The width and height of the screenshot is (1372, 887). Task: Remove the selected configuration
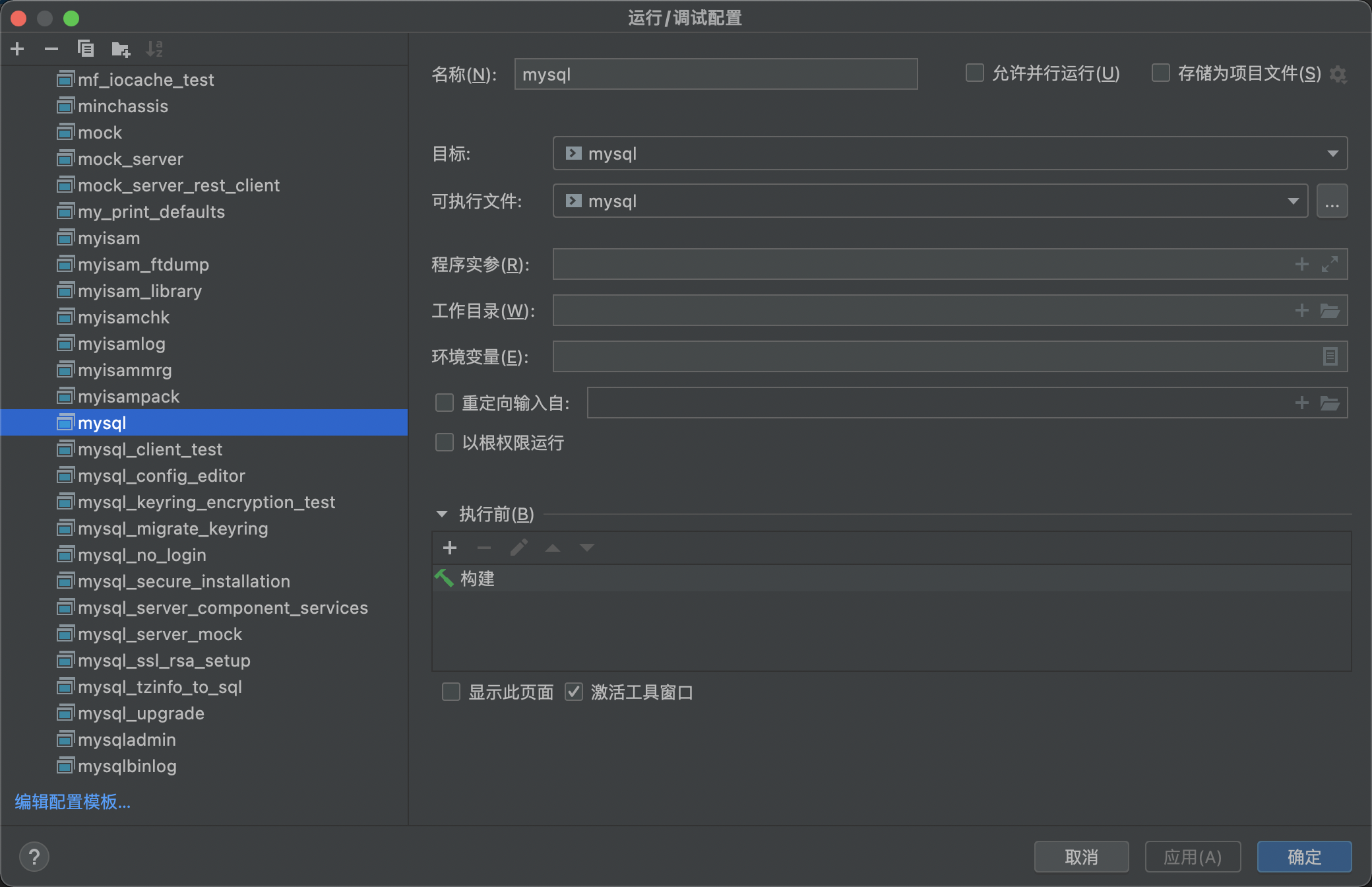(51, 49)
